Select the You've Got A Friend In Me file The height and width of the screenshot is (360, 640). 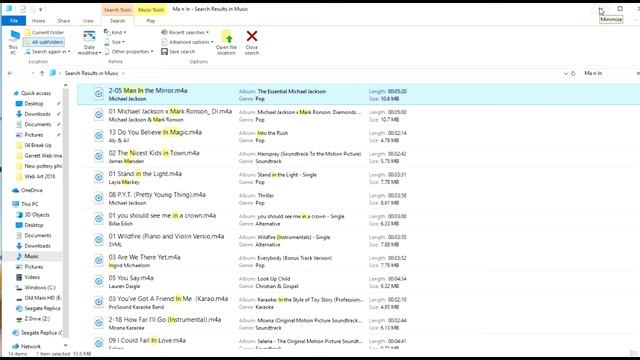(358, 303)
